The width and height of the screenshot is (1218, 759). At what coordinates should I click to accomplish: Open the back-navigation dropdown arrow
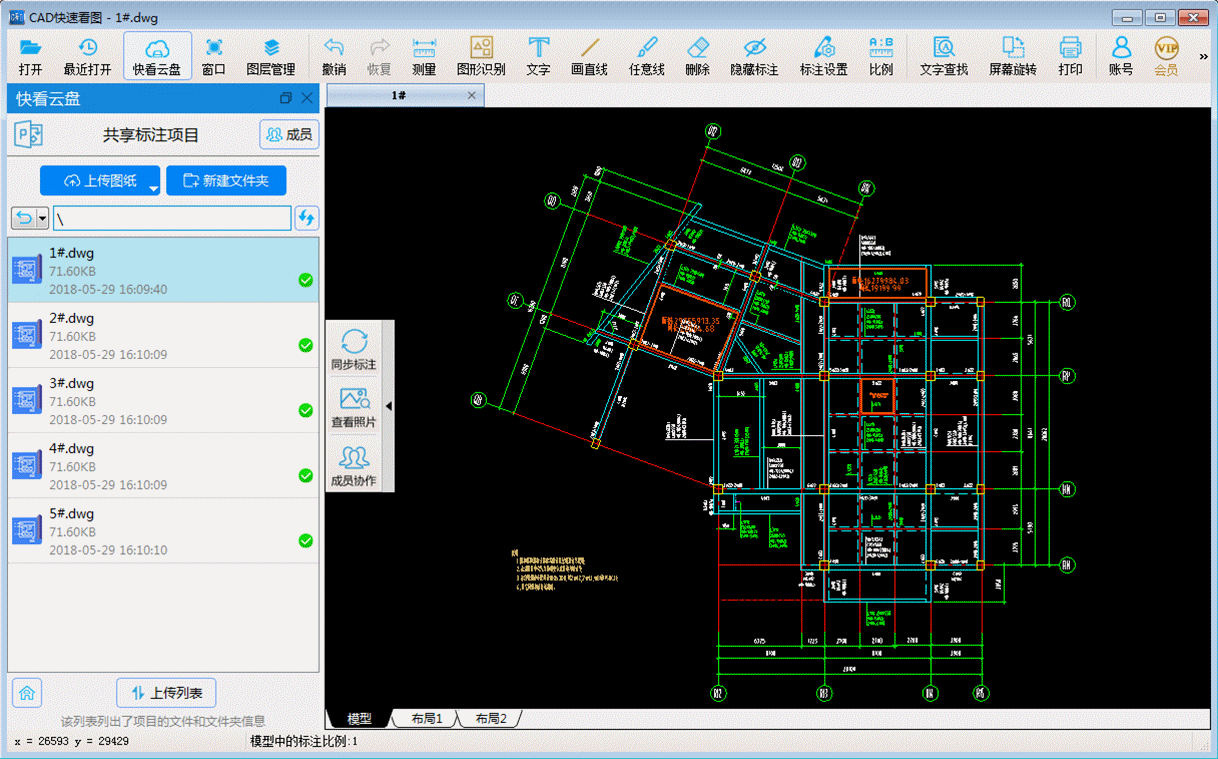(x=42, y=218)
